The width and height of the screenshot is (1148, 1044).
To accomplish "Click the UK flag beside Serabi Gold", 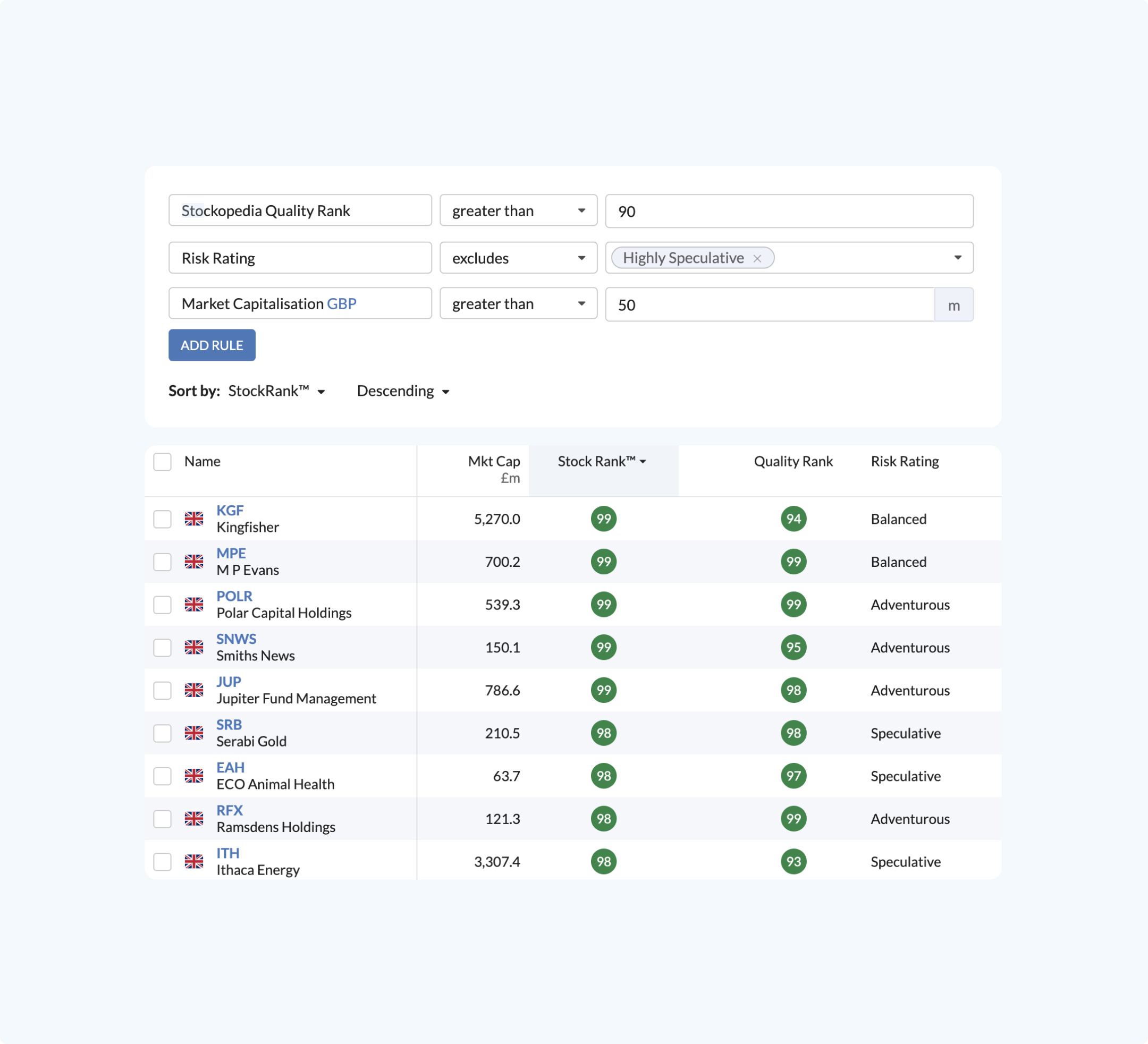I will point(194,733).
